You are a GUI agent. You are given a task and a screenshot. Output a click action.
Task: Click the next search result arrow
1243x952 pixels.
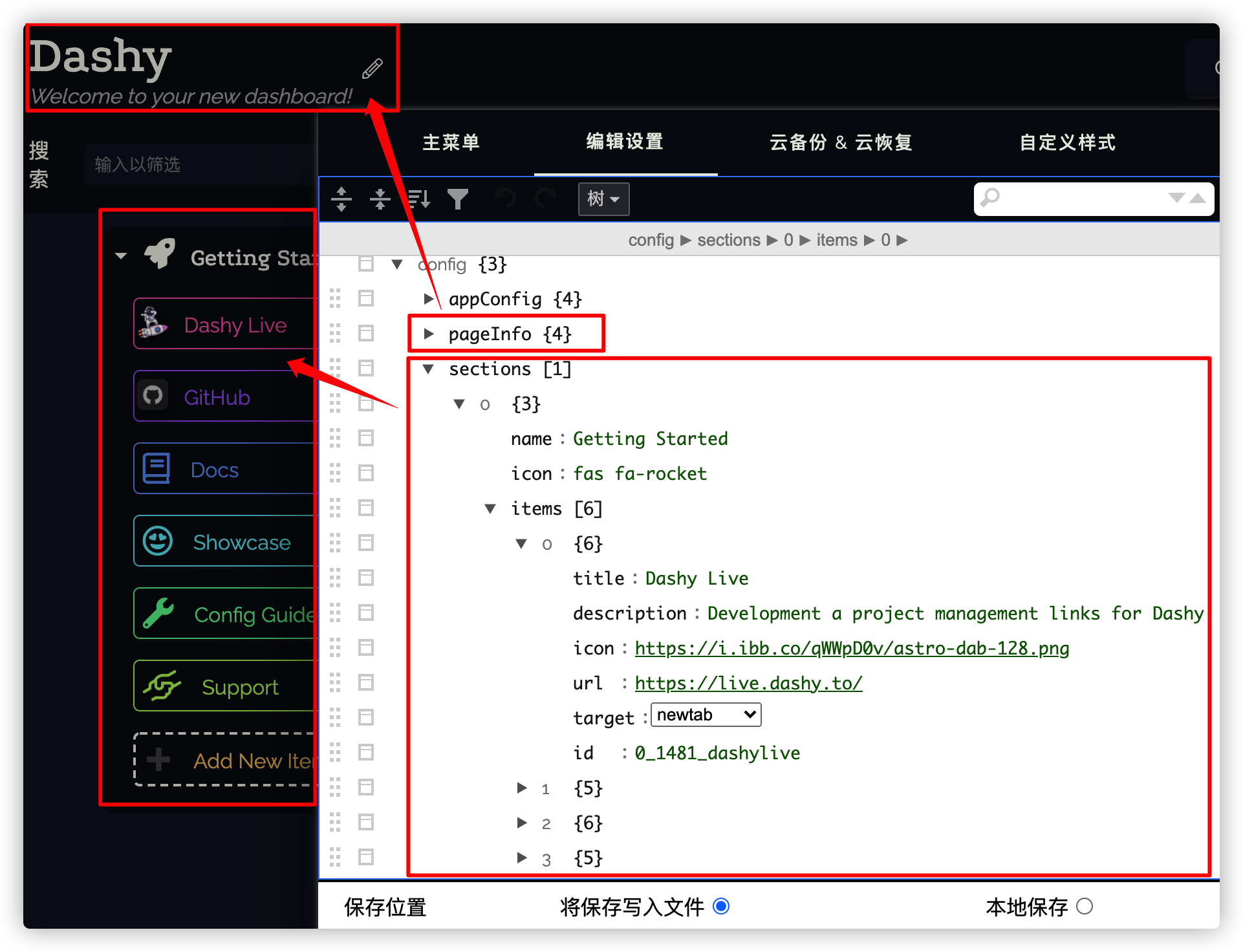pos(1176,198)
